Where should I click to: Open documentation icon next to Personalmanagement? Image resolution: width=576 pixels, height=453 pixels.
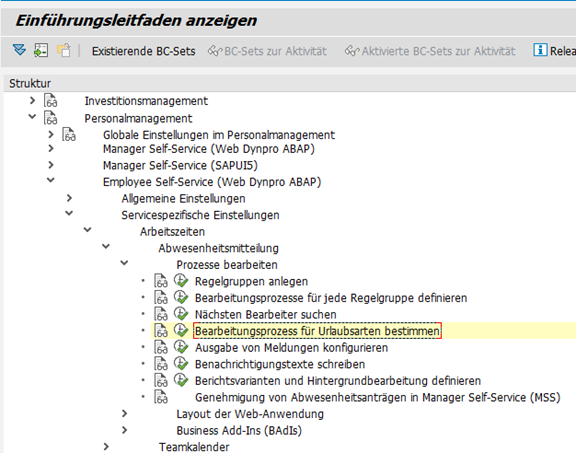(50, 118)
